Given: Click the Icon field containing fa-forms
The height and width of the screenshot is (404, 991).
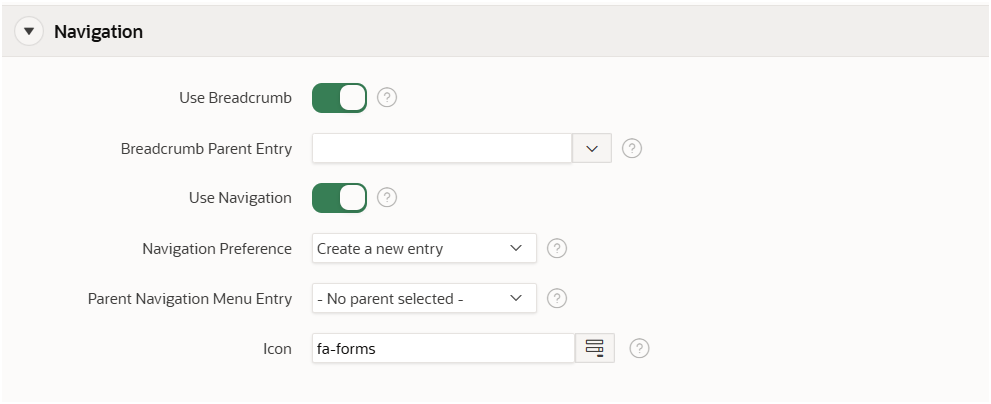Looking at the screenshot, I should point(443,348).
